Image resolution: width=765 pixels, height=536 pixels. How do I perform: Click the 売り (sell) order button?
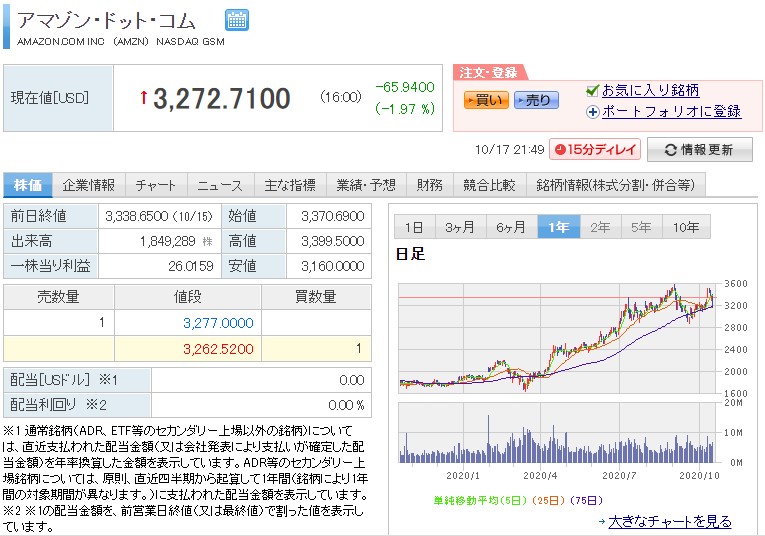(536, 100)
